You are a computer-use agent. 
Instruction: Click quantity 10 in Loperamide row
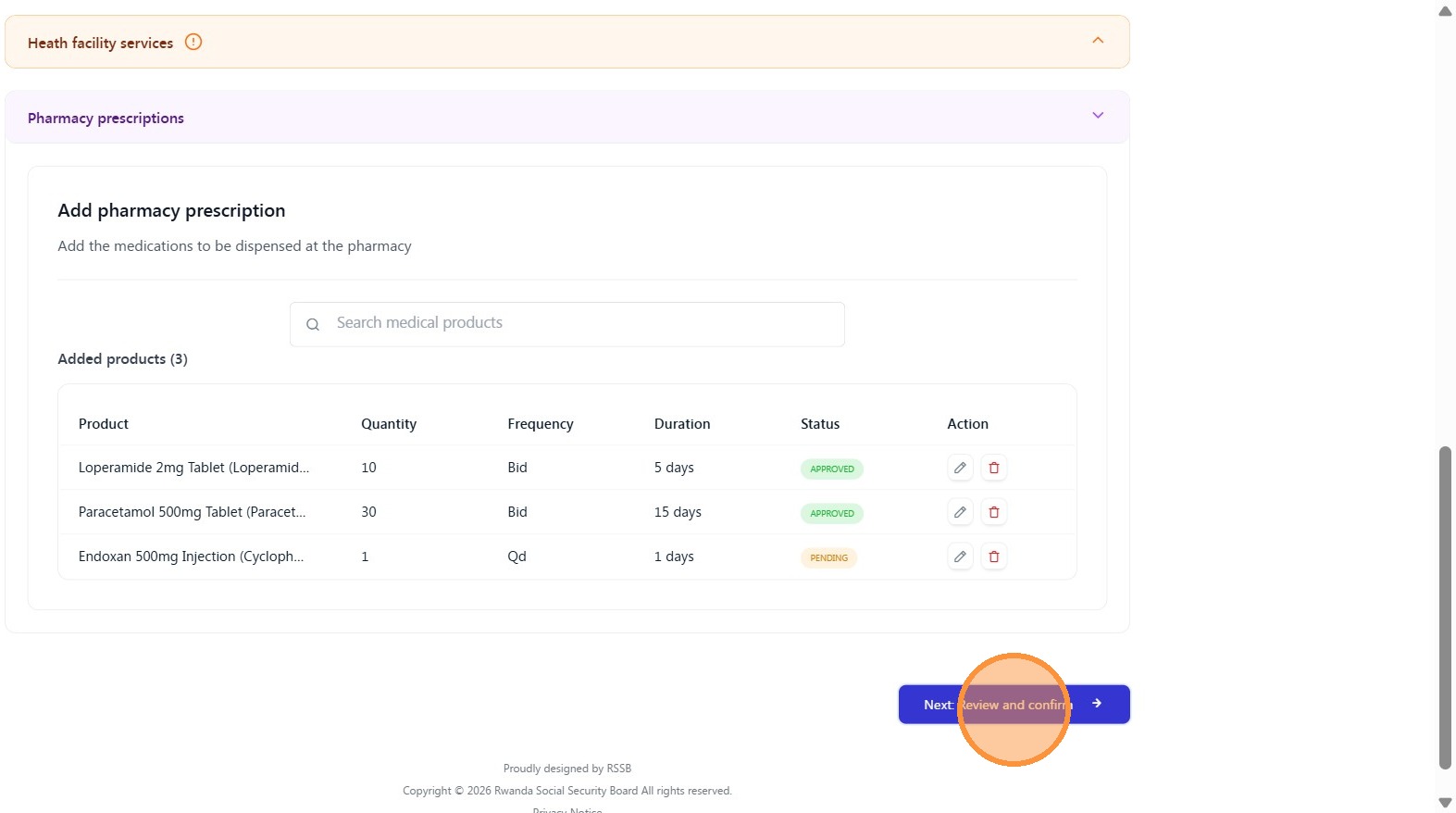pyautogui.click(x=368, y=468)
